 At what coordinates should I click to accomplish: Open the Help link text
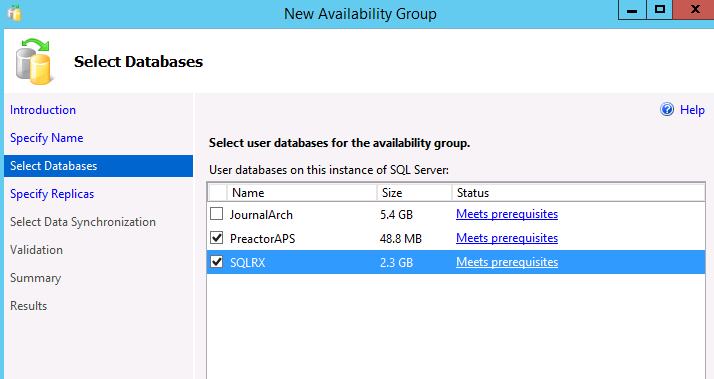(x=692, y=110)
